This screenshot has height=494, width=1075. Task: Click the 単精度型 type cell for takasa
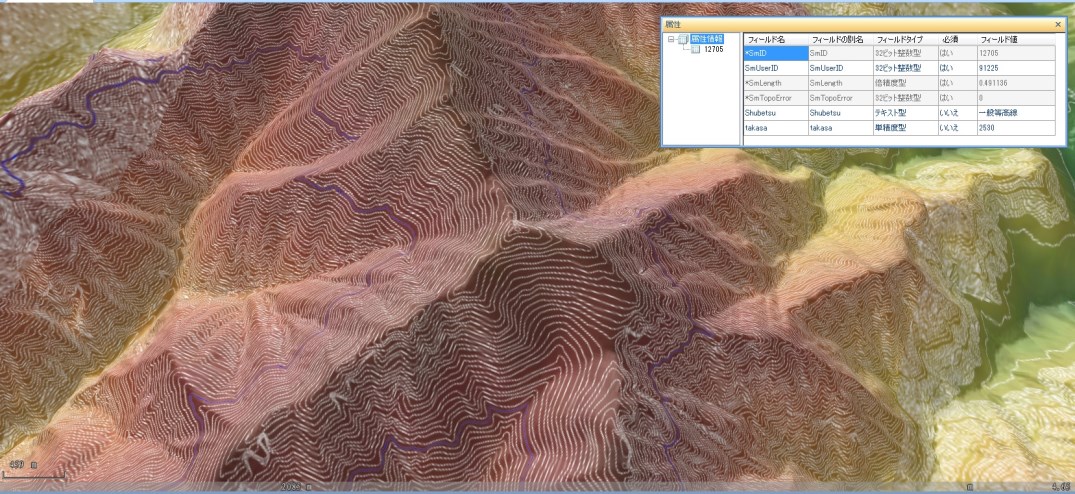click(903, 128)
